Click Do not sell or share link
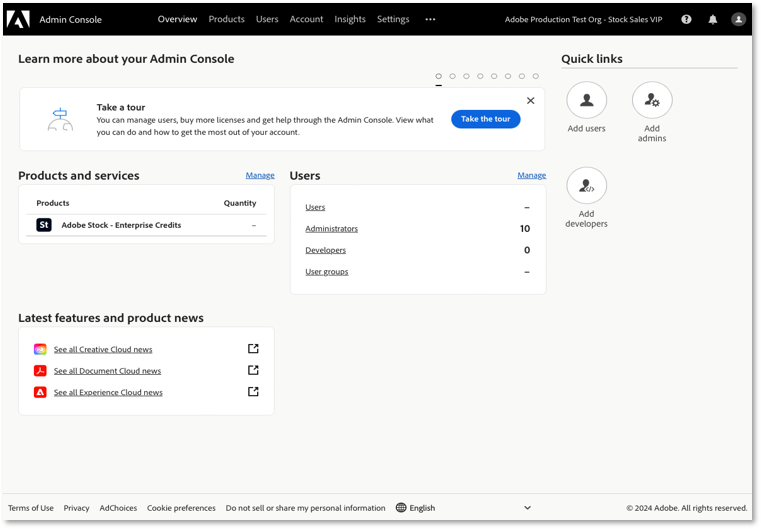This screenshot has height=529, width=761. [305, 508]
